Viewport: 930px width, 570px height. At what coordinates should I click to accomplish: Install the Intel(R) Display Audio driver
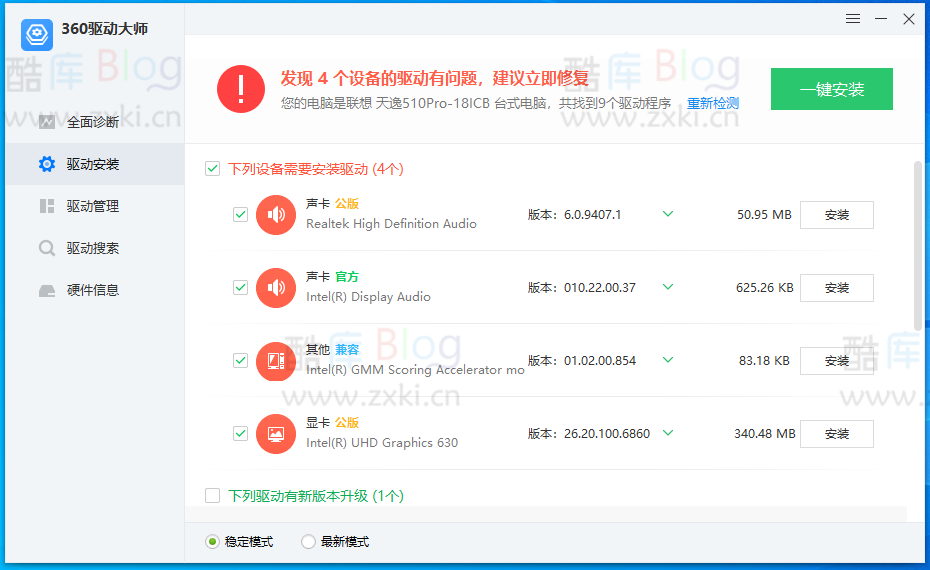pyautogui.click(x=837, y=288)
